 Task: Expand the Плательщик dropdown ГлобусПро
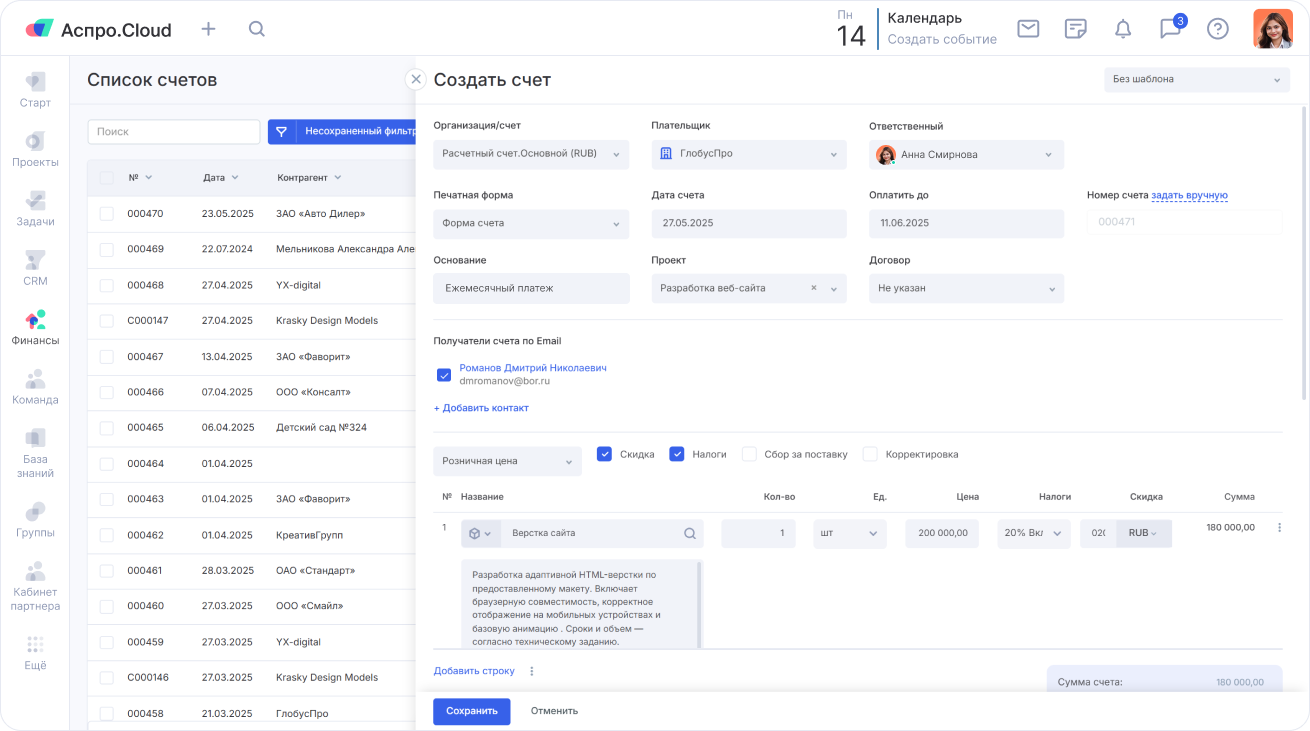pyautogui.click(x=748, y=154)
